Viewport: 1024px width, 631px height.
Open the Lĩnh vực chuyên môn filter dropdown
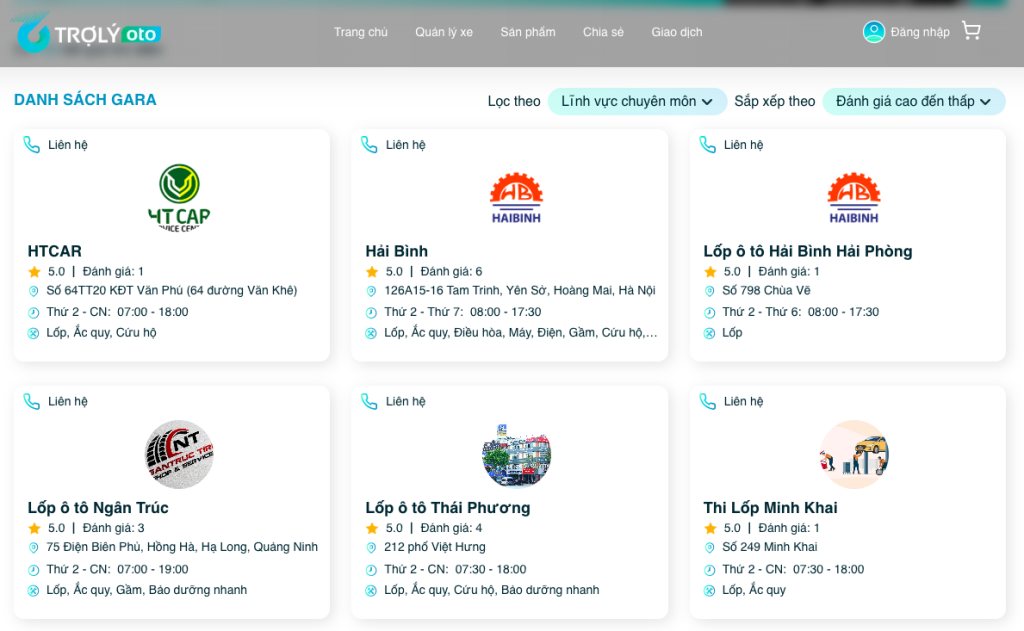(637, 101)
